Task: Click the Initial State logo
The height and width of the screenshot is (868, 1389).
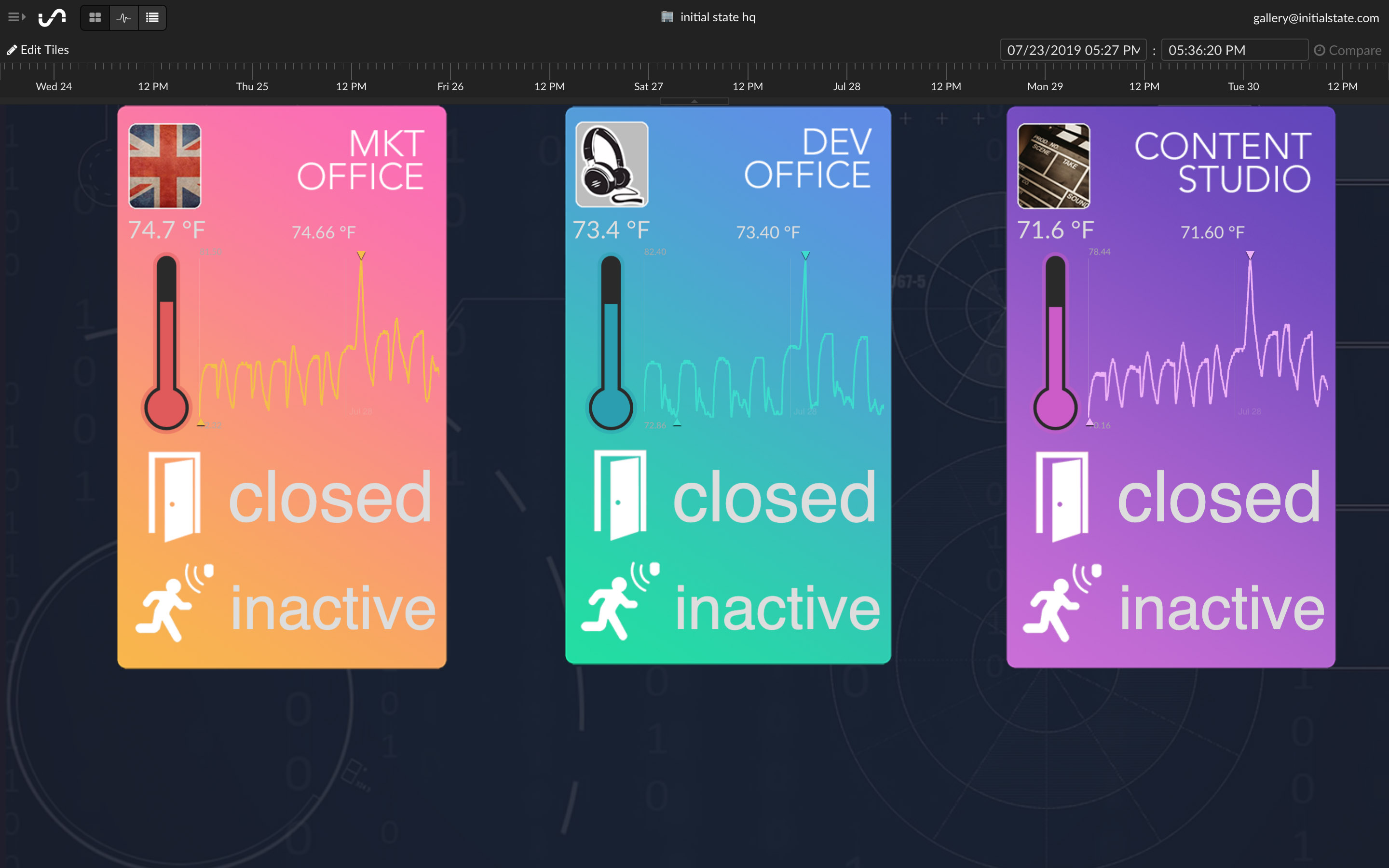Action: click(x=52, y=17)
